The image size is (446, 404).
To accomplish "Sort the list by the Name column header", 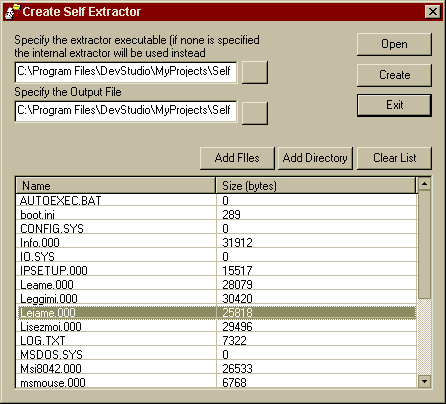I will click(116, 185).
